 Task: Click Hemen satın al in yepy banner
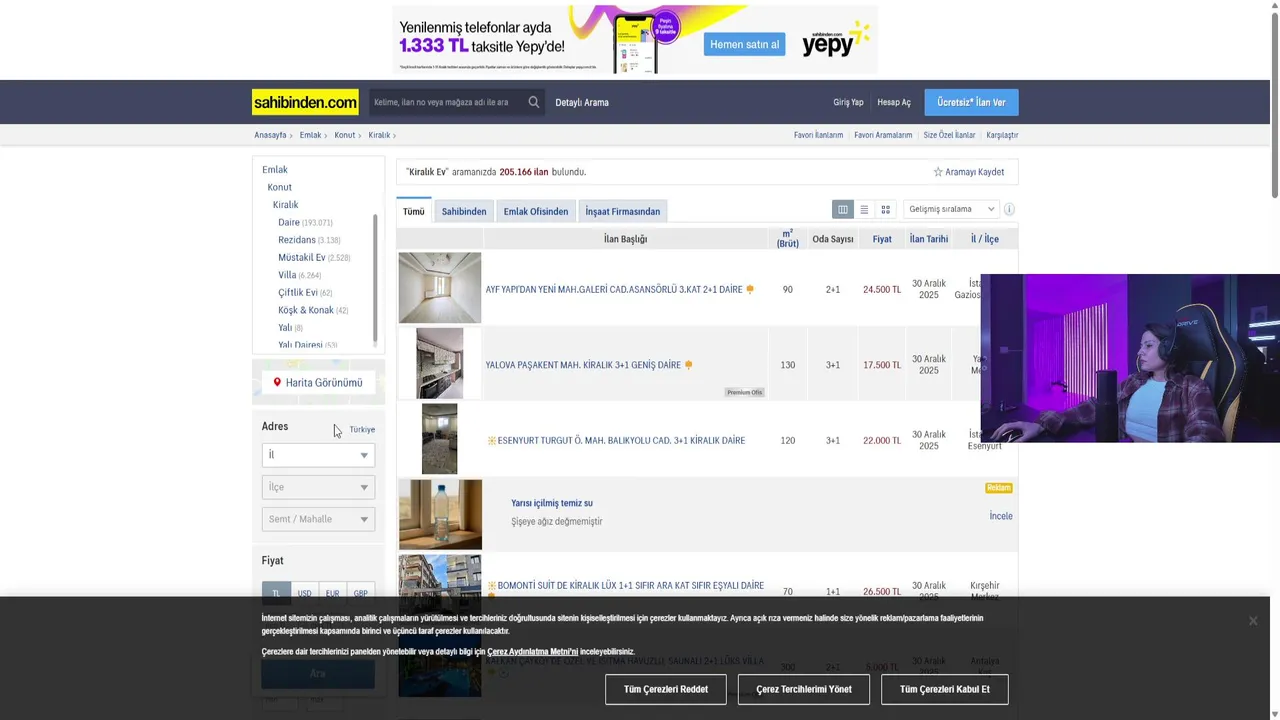tap(744, 44)
